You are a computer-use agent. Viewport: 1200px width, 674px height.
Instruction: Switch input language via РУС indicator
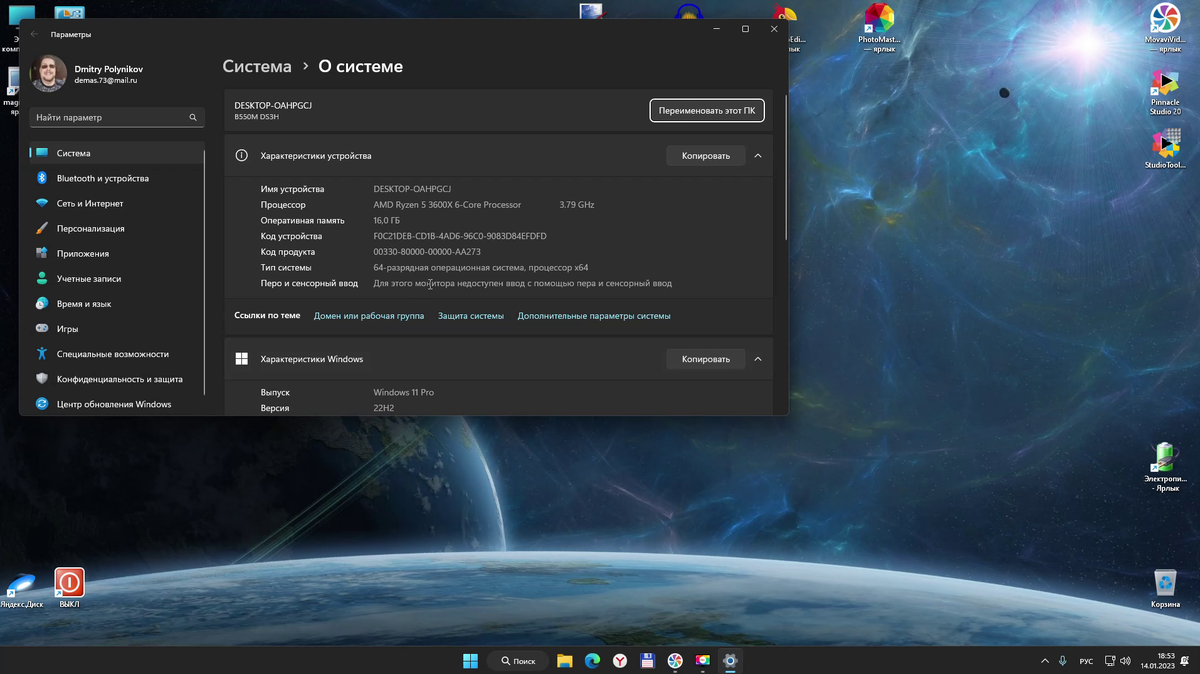pos(1086,661)
